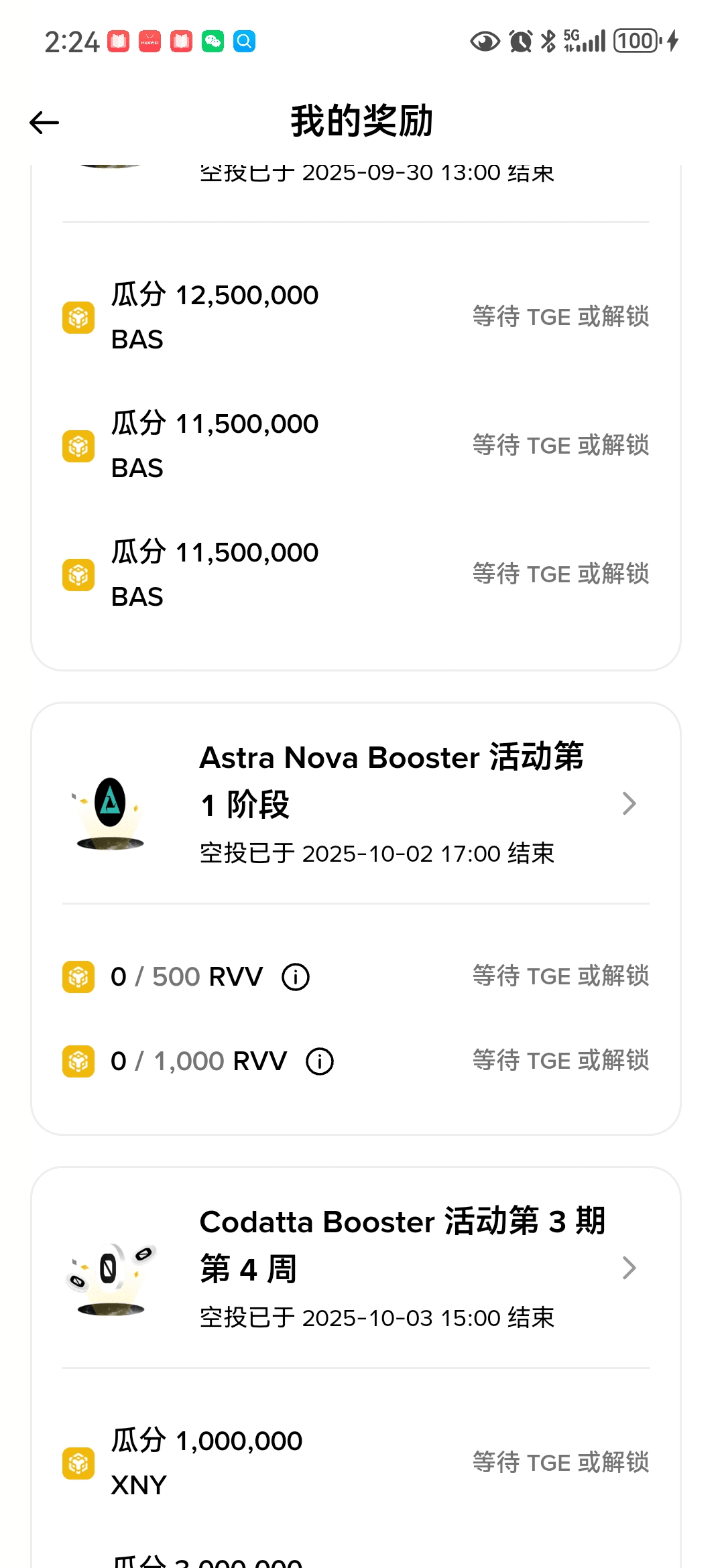Open info icon beside 500 RVV

pyautogui.click(x=296, y=977)
